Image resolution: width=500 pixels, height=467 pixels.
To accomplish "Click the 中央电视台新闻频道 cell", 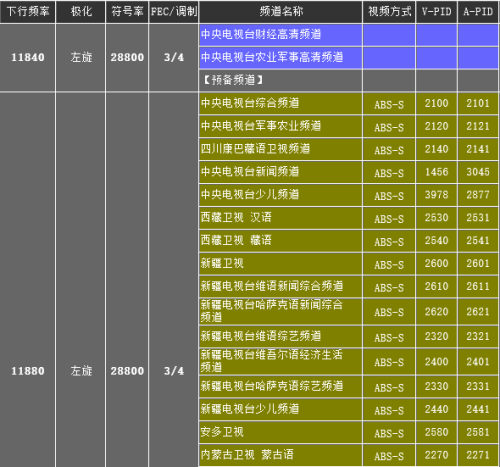I will [281, 172].
